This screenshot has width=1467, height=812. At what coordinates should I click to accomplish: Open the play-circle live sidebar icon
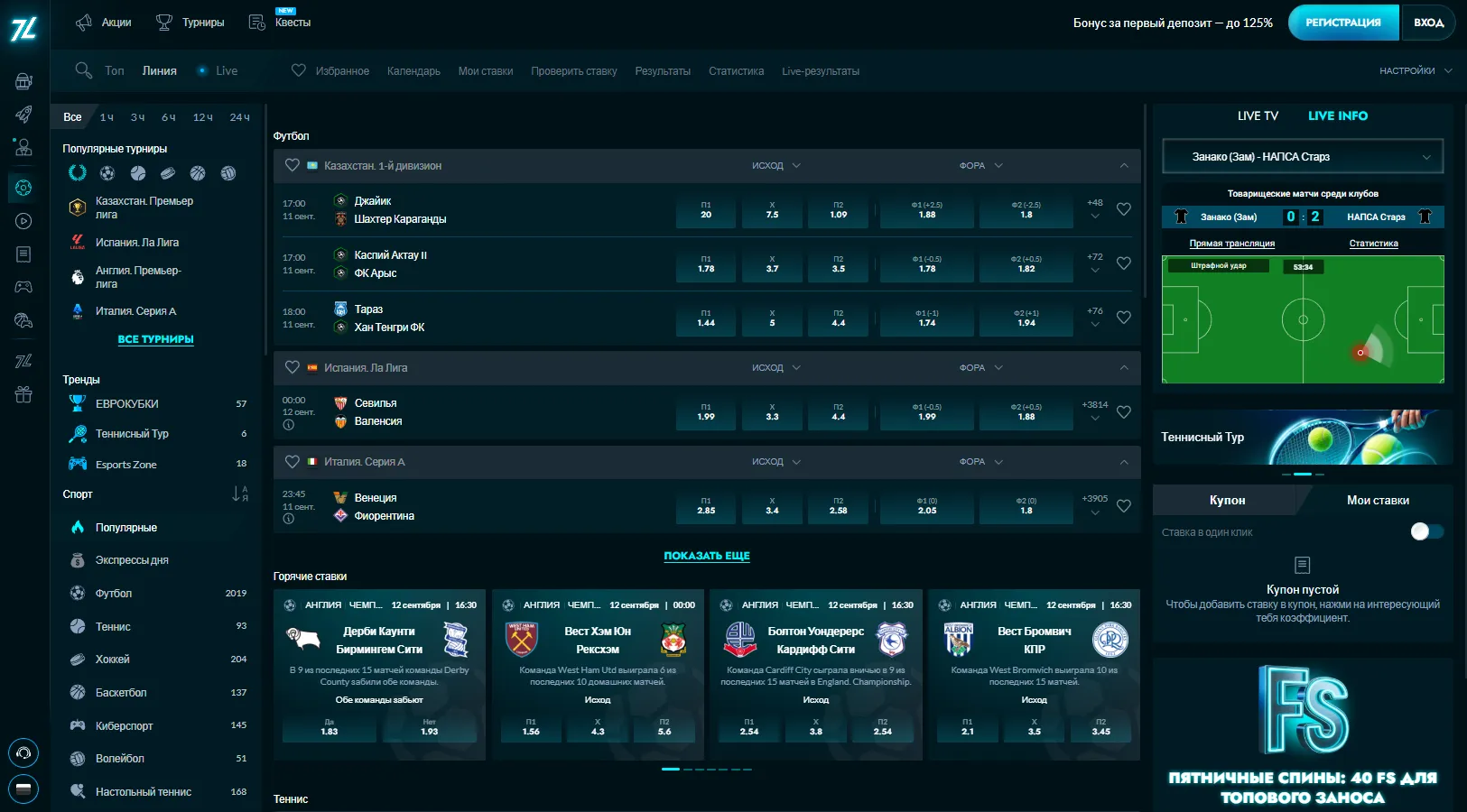[x=23, y=221]
